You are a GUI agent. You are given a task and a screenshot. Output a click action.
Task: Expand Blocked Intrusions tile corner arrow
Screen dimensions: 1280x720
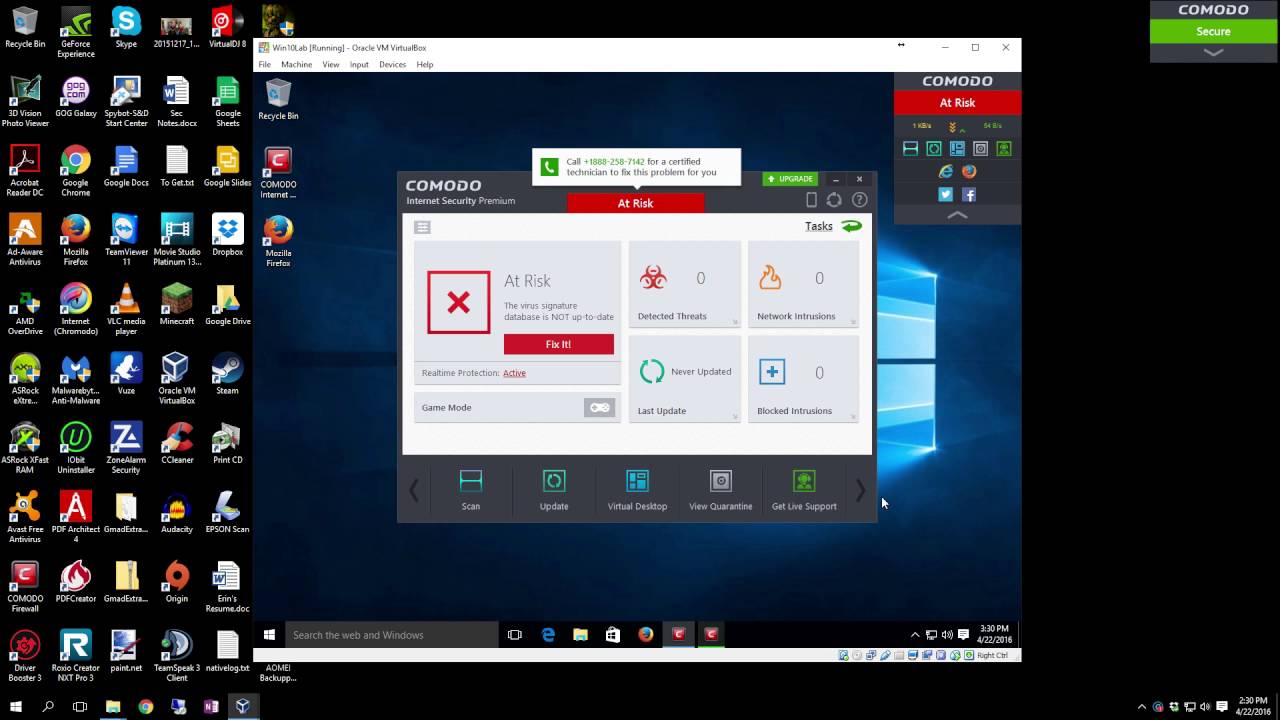click(x=854, y=417)
